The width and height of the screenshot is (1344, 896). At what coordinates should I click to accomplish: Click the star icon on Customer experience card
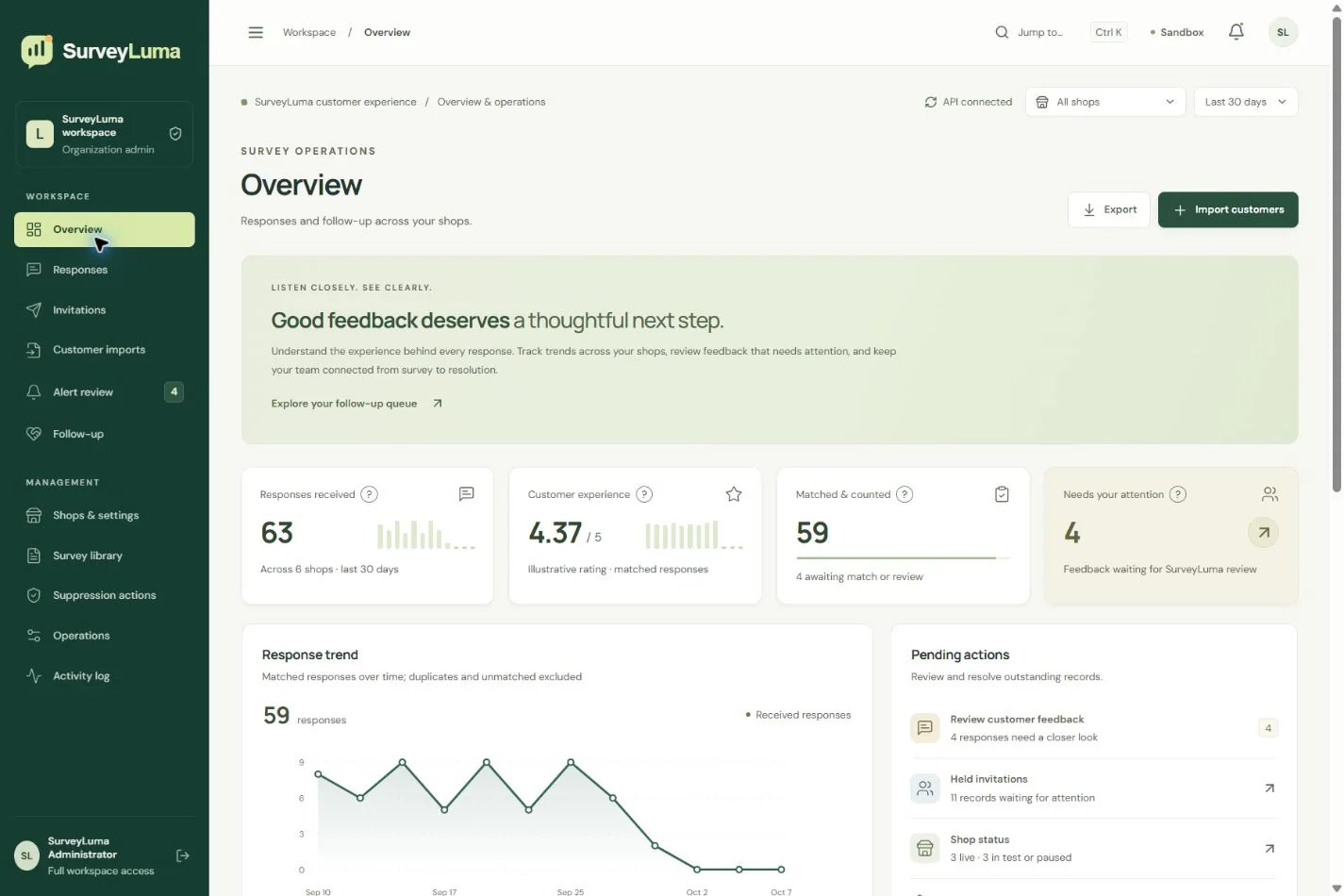click(x=734, y=494)
